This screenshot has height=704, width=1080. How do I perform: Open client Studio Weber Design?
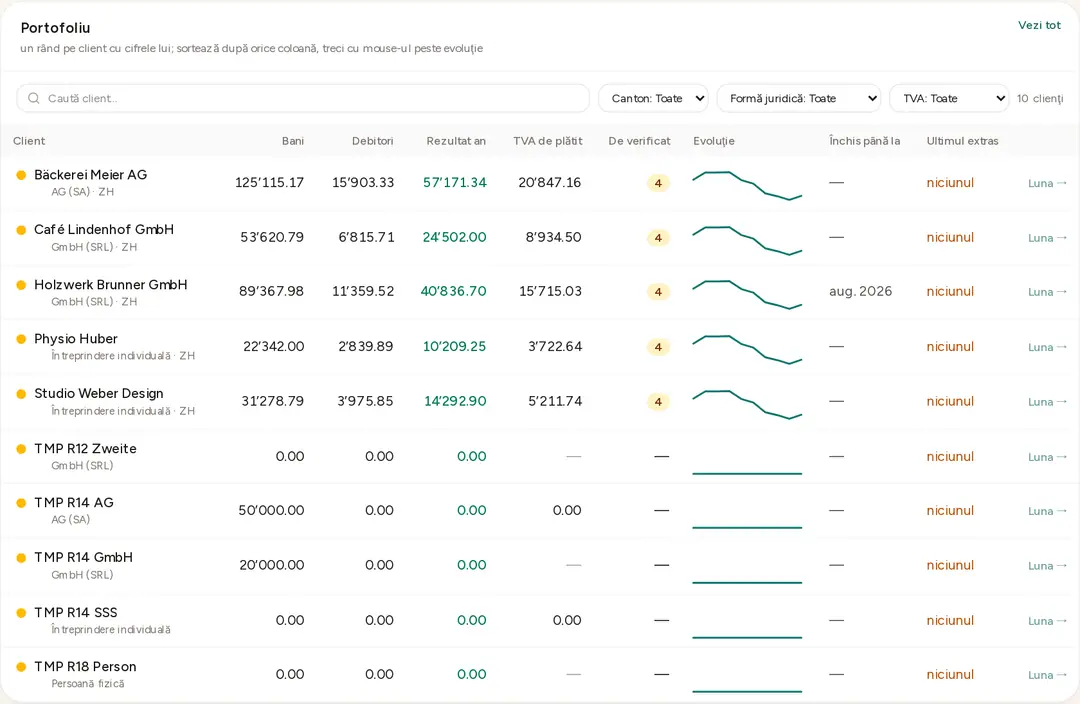click(x=99, y=393)
